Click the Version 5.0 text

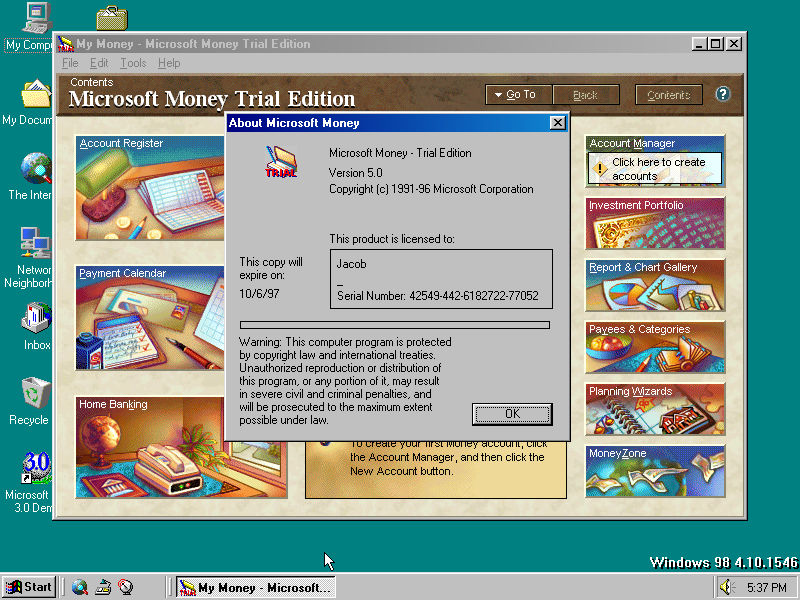(x=356, y=172)
